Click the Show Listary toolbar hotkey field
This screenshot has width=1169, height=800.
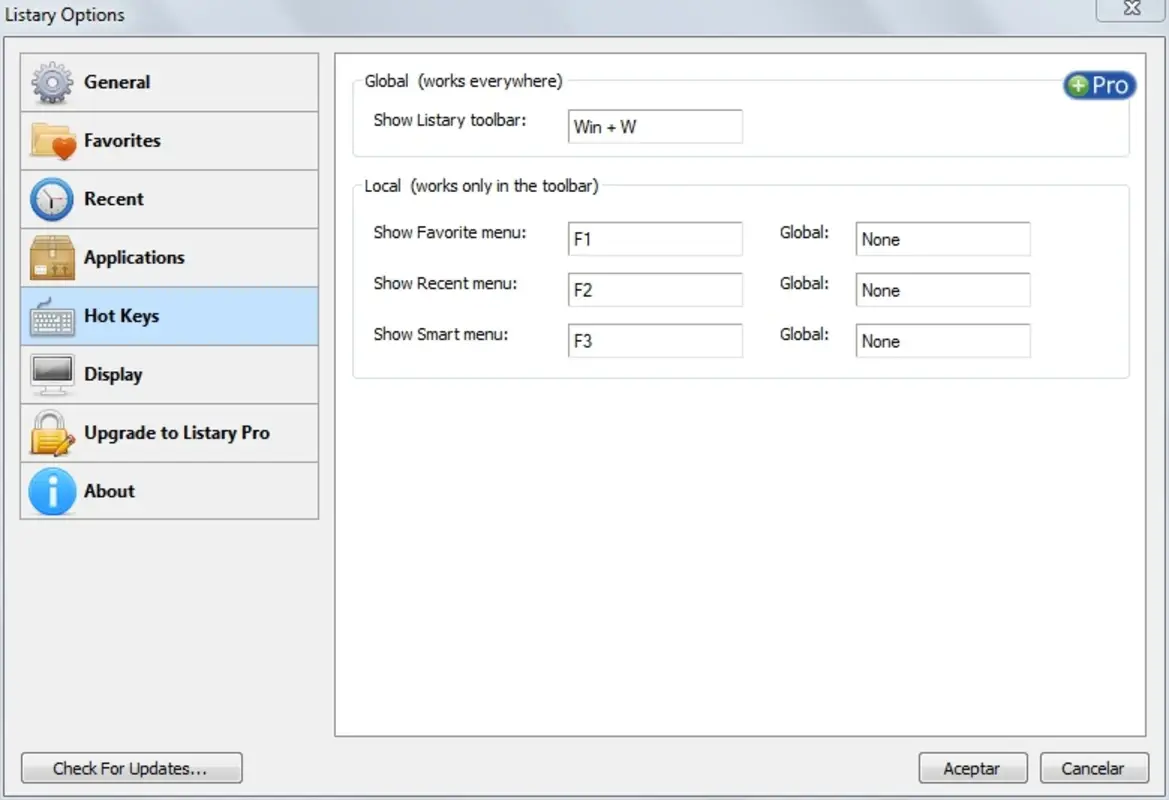point(654,126)
